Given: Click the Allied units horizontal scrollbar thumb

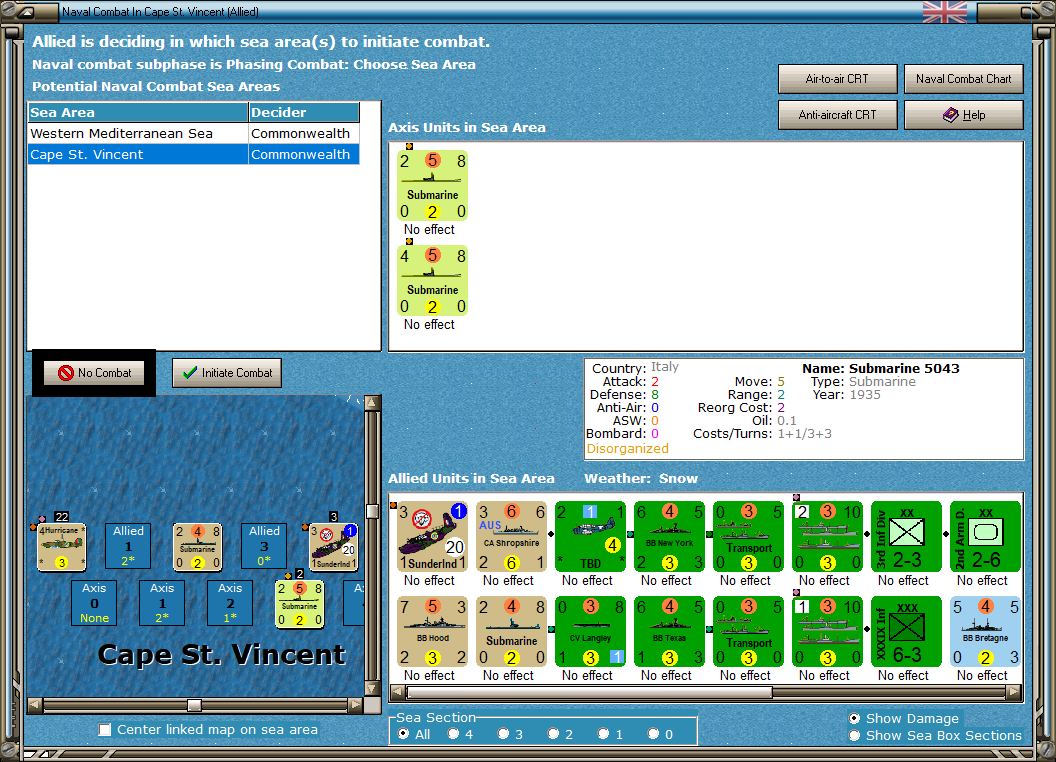Looking at the screenshot, I should (590, 692).
